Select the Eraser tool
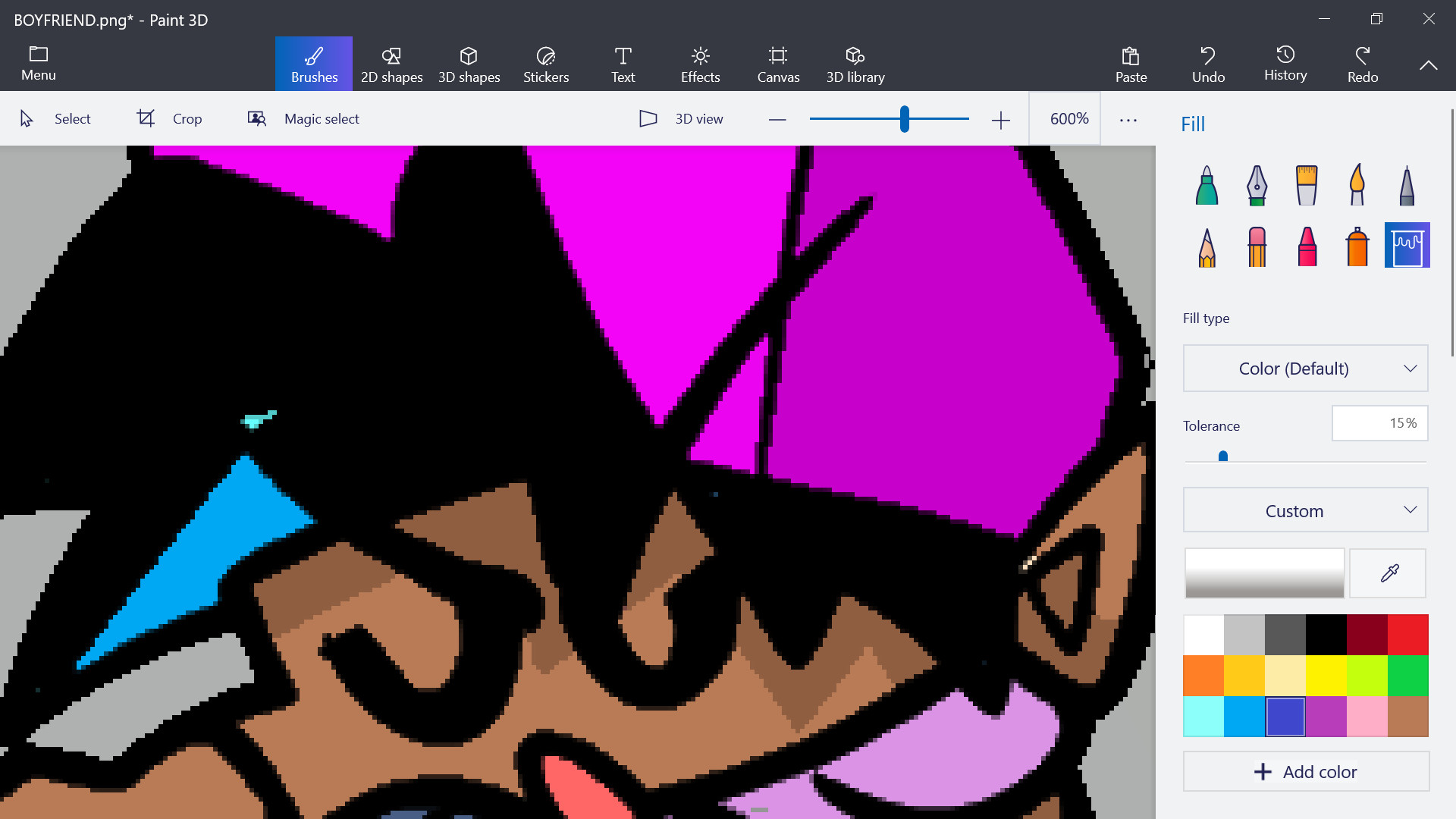Screen dimensions: 1456x819 [1257, 246]
